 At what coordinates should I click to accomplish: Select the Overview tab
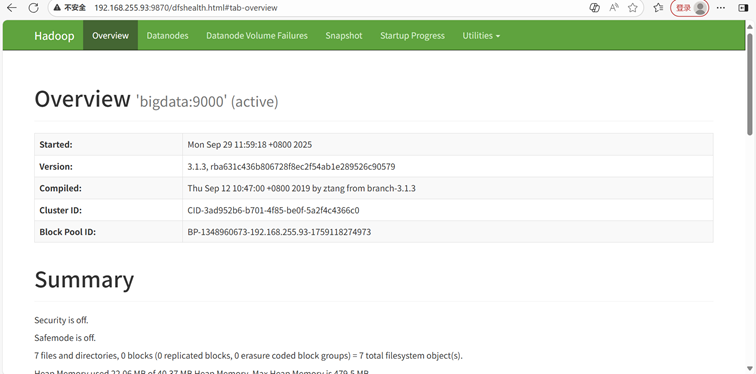pyautogui.click(x=110, y=36)
